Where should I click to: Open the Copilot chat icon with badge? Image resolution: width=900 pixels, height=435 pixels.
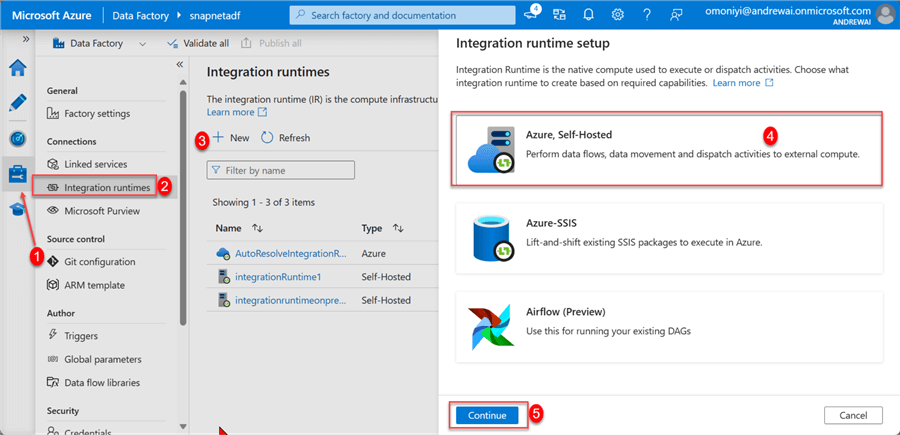pos(532,14)
